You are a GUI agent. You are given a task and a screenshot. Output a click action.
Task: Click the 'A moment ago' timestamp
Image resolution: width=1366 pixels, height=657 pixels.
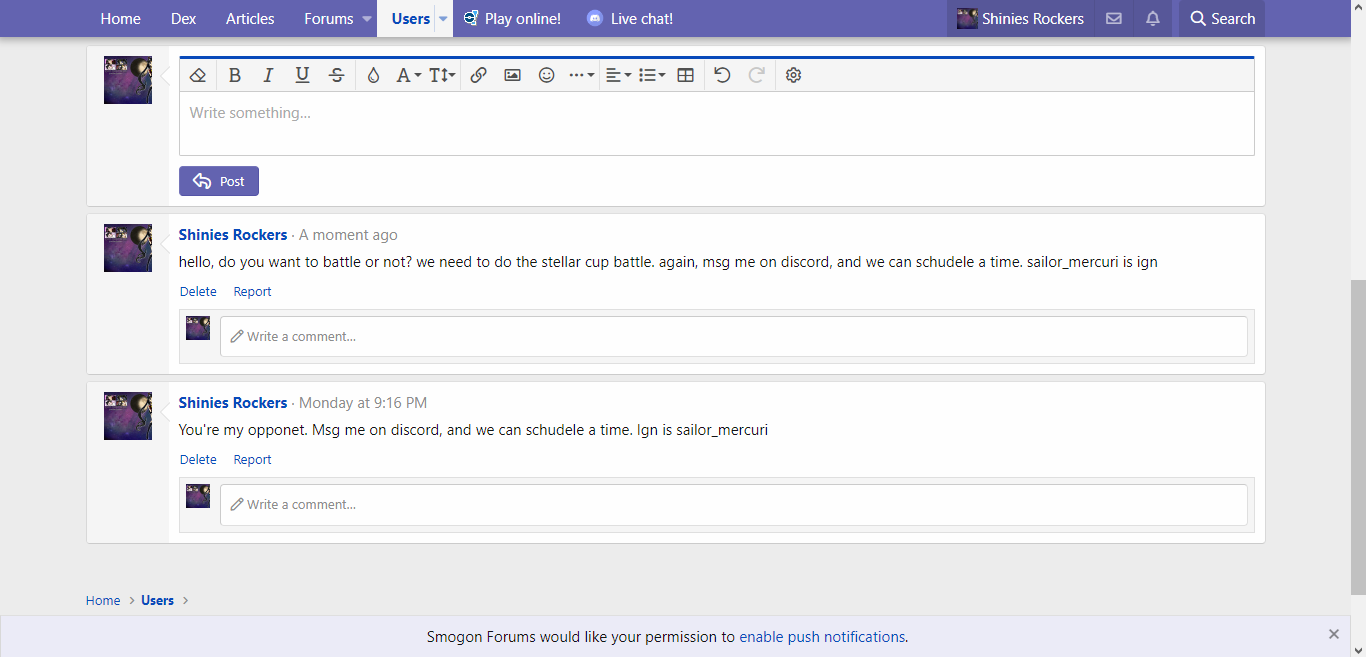pyautogui.click(x=348, y=235)
